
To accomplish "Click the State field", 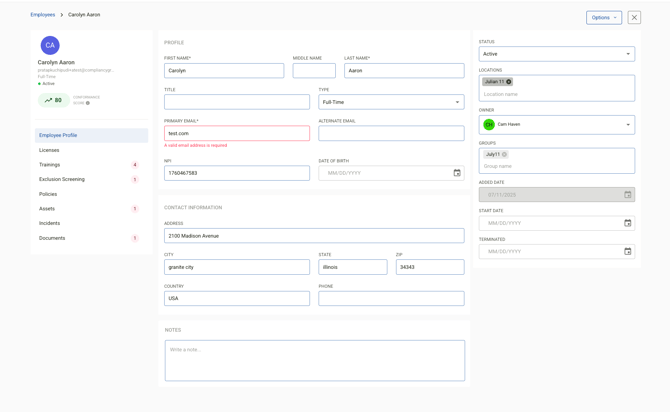I will point(353,267).
